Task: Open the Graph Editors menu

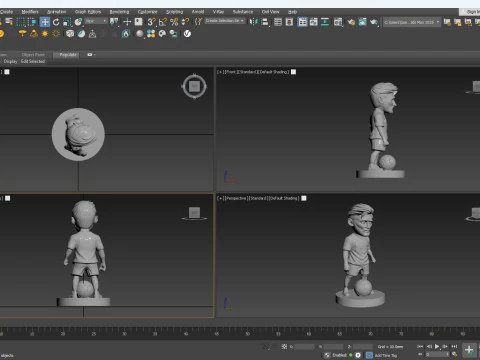Action: [x=88, y=12]
